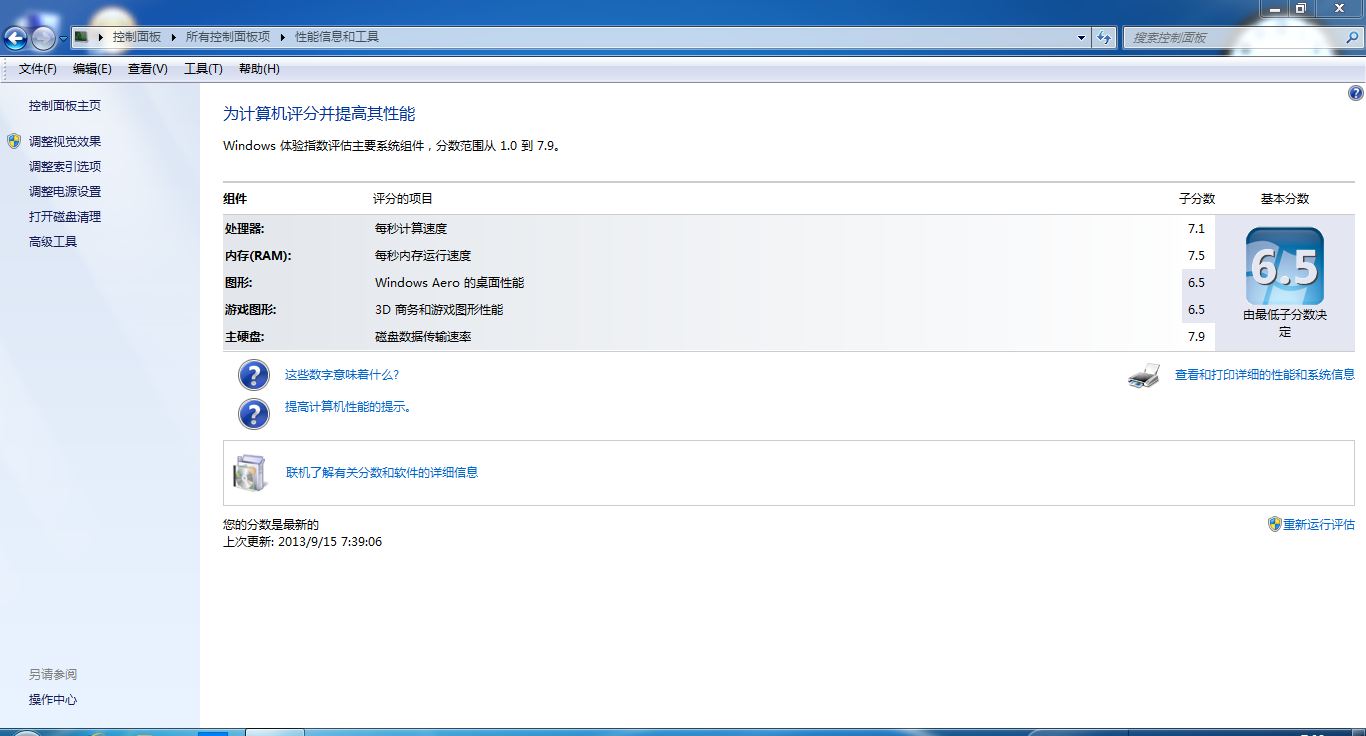The image size is (1366, 736).
Task: Click question icon beside 这些数字意味着什么
Action: [254, 375]
